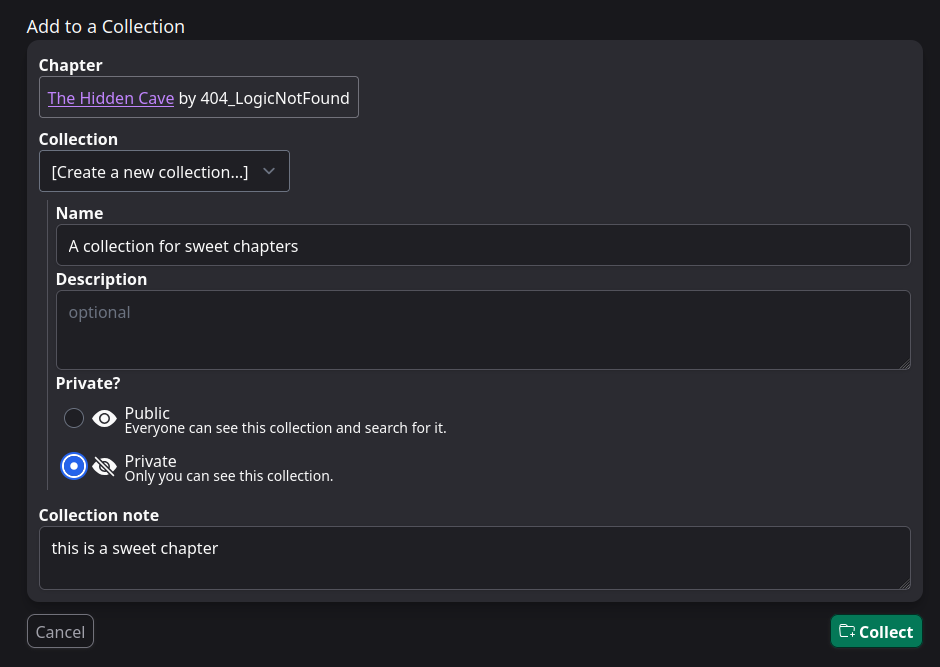Click '[Create a new collection...]' combo box text
The height and width of the screenshot is (667, 940).
click(150, 172)
